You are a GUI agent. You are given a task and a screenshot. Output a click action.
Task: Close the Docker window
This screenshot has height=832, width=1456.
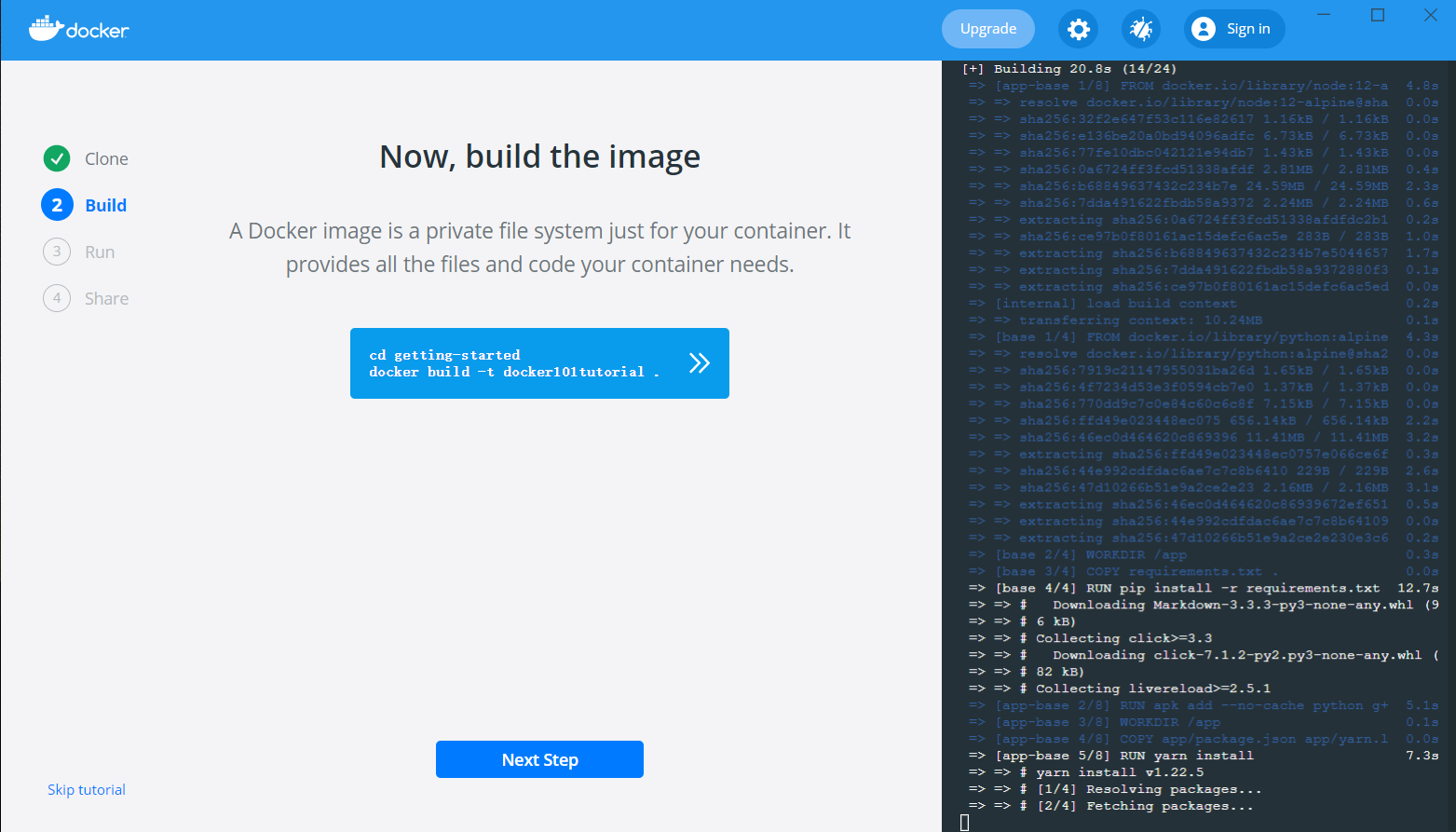(x=1431, y=15)
